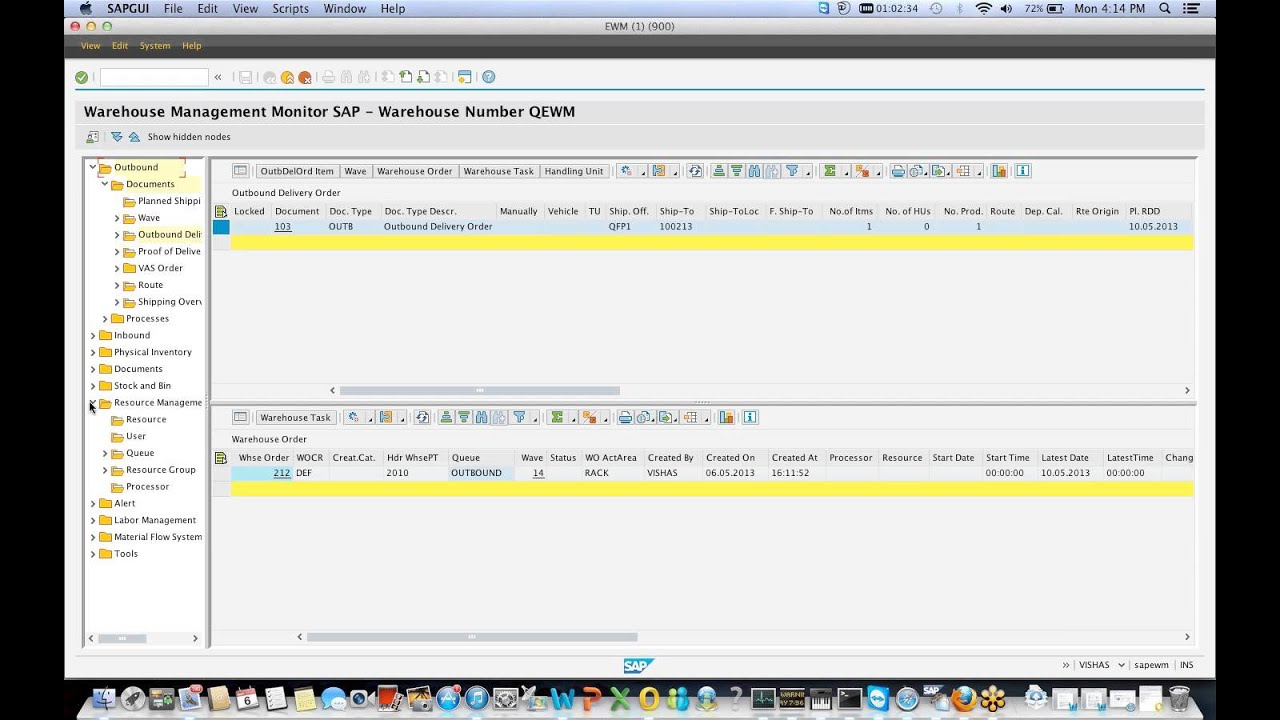Click information icon in Outbound Delivery toolbar
The height and width of the screenshot is (720, 1280).
[x=1023, y=171]
